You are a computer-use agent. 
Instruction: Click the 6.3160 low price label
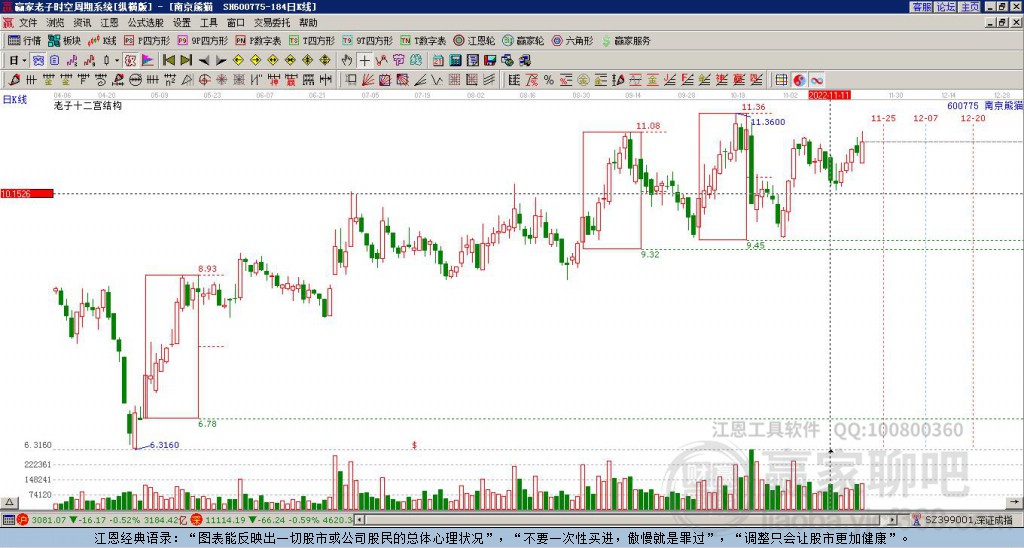(x=164, y=445)
